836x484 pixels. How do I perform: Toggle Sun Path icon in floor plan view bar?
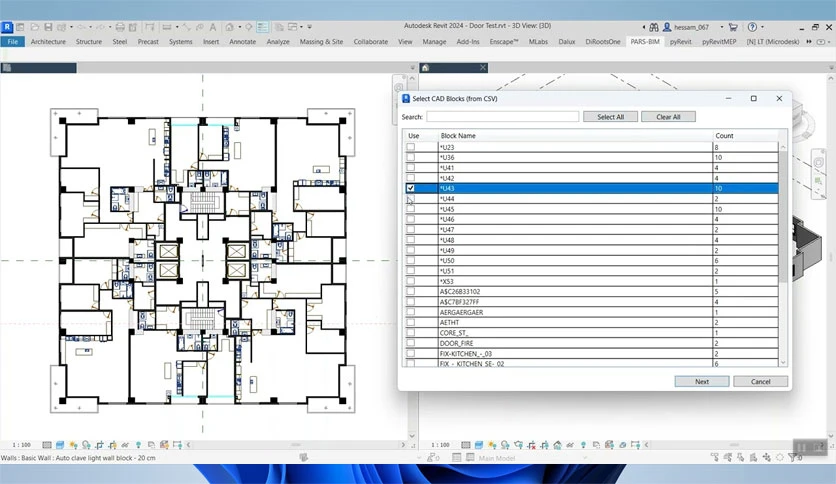[73, 445]
